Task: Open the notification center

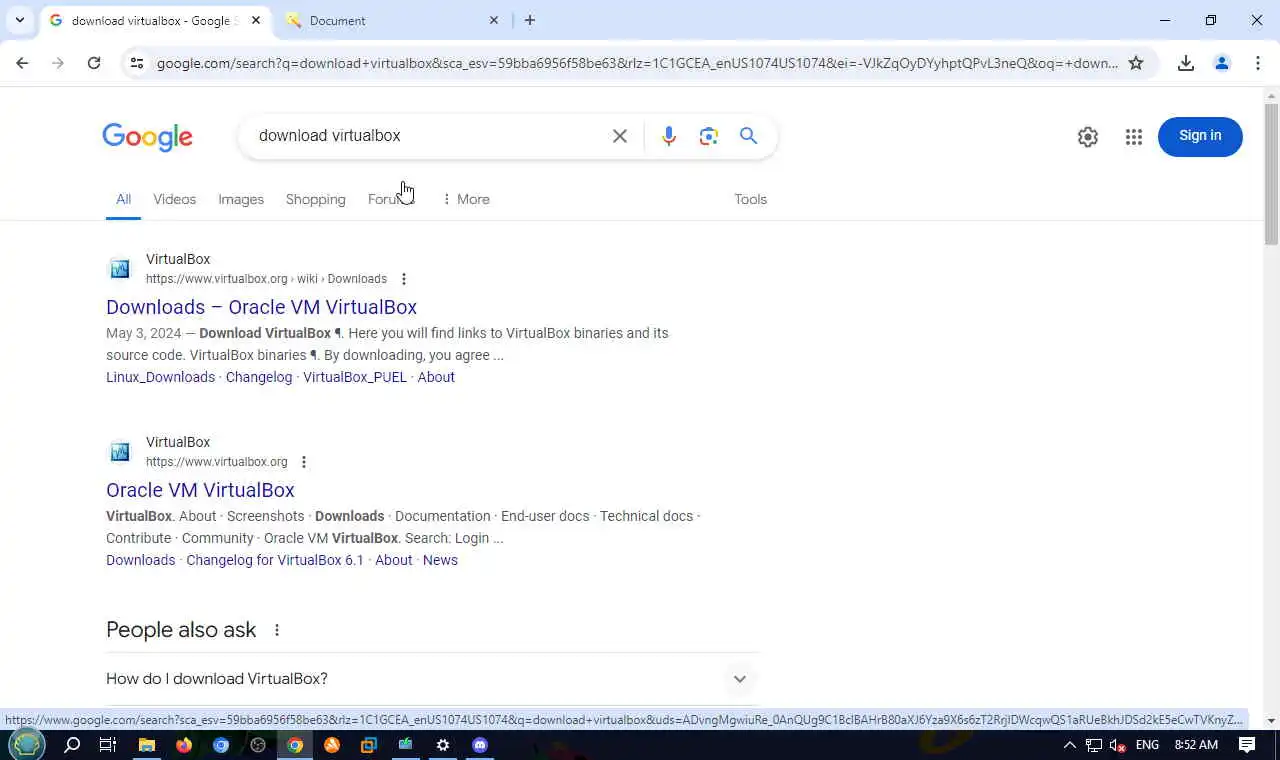Action: [x=1247, y=745]
